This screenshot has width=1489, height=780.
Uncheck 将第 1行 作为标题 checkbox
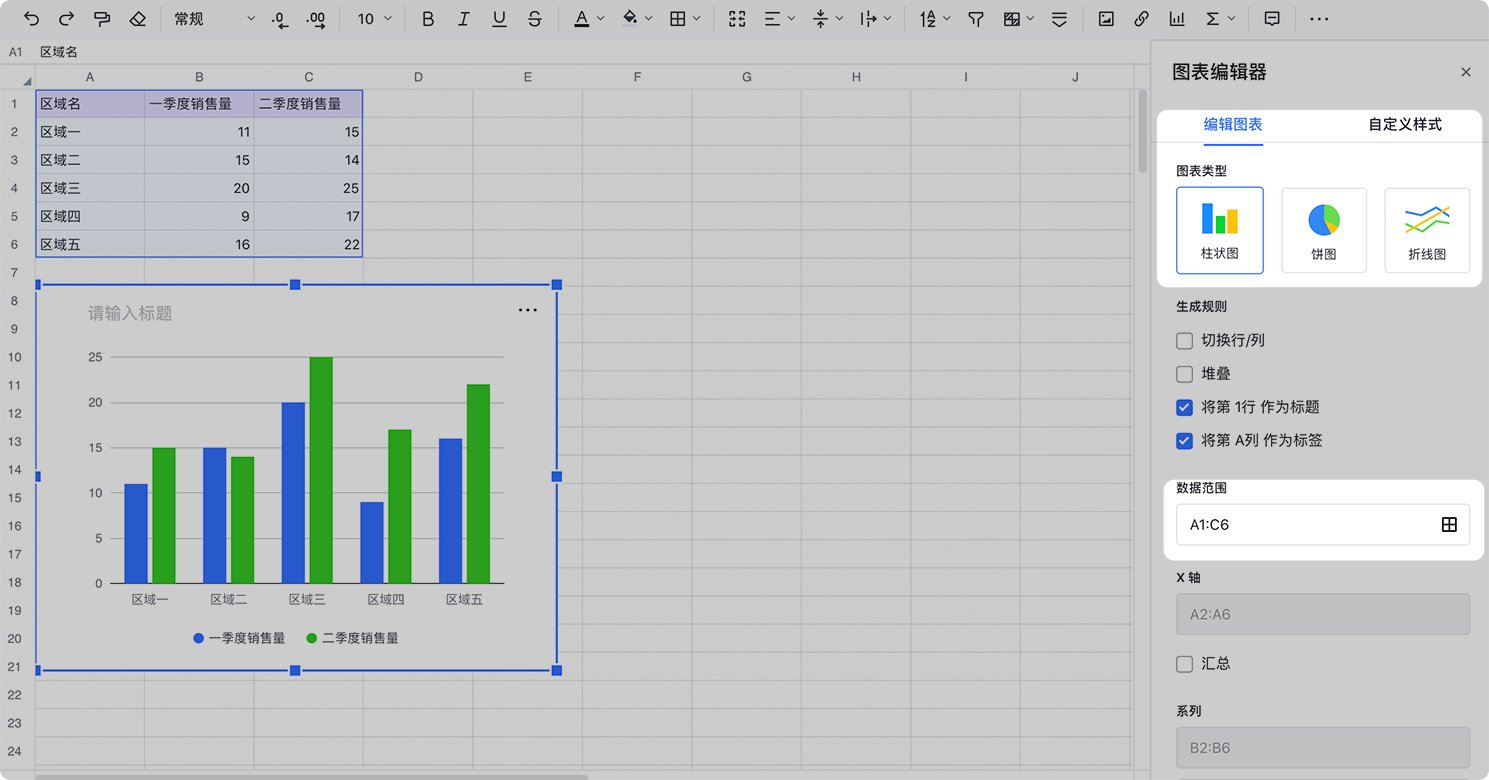coord(1185,407)
